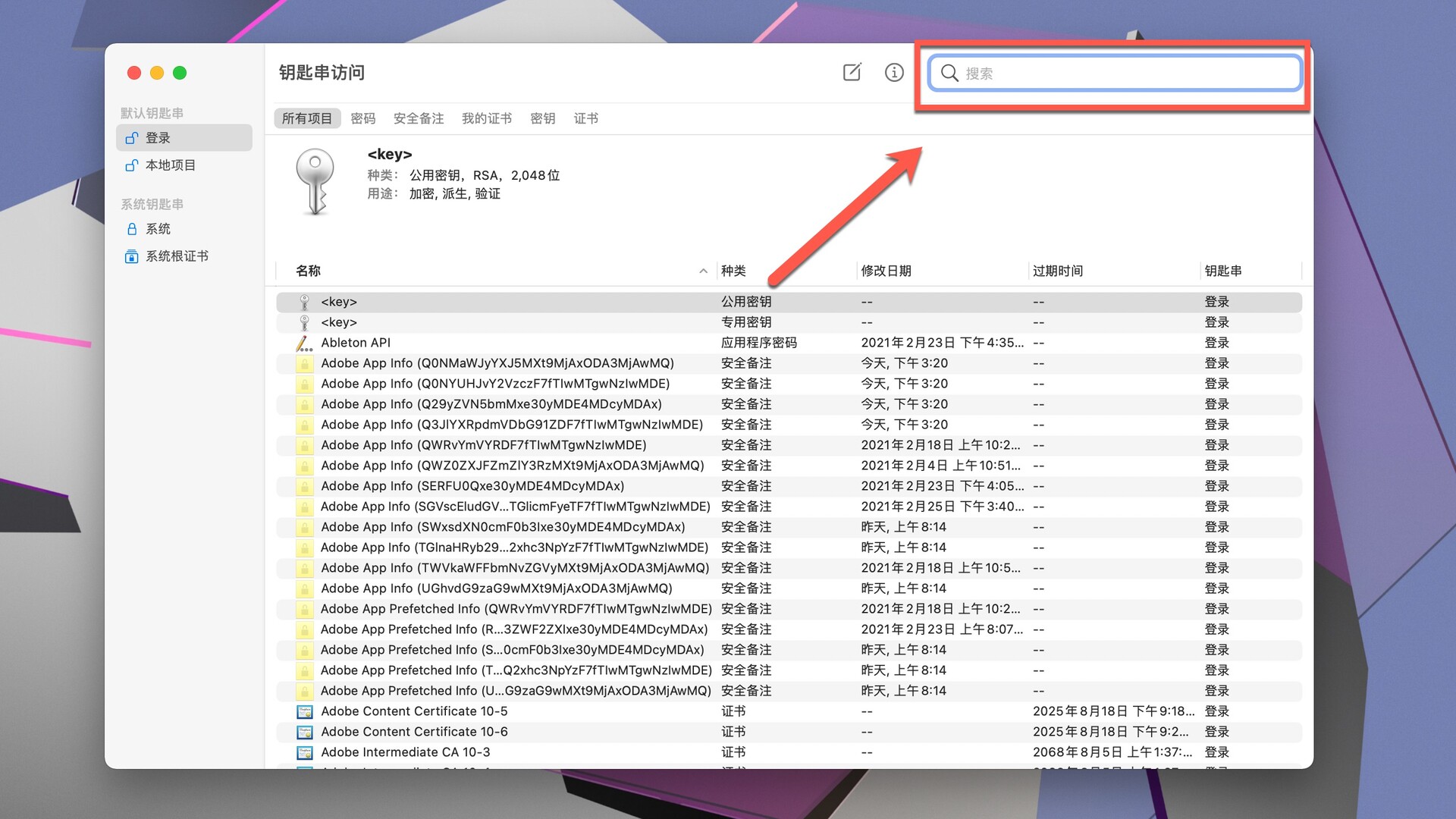Click the unlocked padlock icon beside 登录
1456x819 pixels.
131,137
